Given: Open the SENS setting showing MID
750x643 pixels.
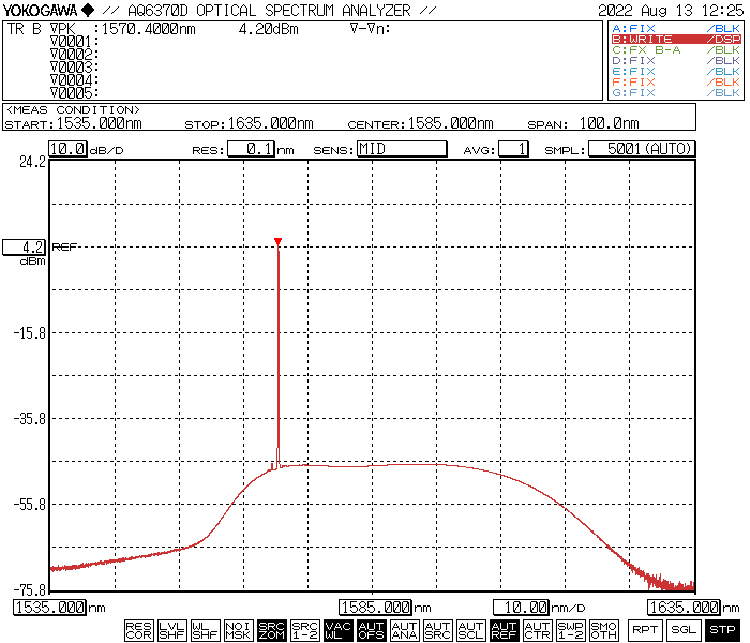Looking at the screenshot, I should click(401, 149).
